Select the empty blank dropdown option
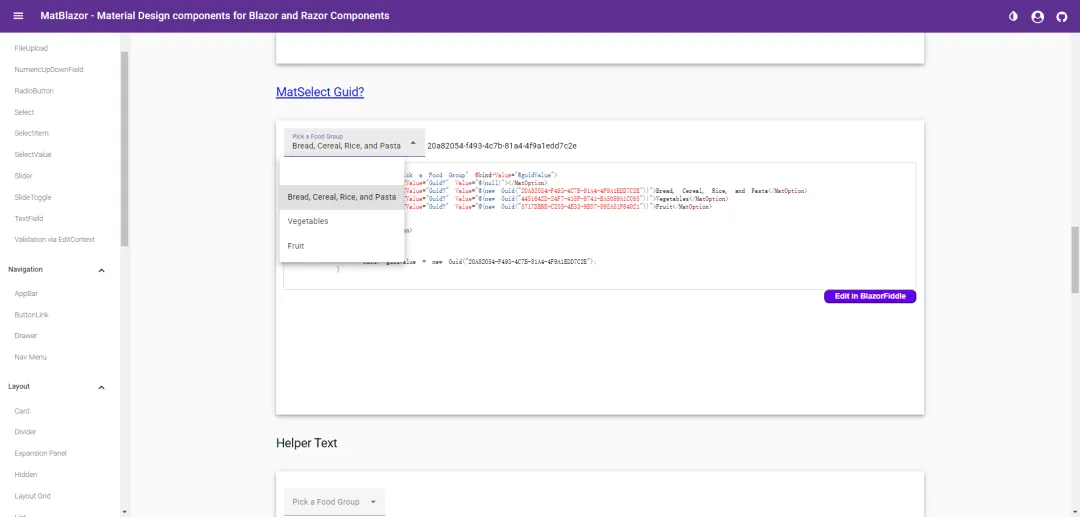The width and height of the screenshot is (1080, 517). pos(341,173)
